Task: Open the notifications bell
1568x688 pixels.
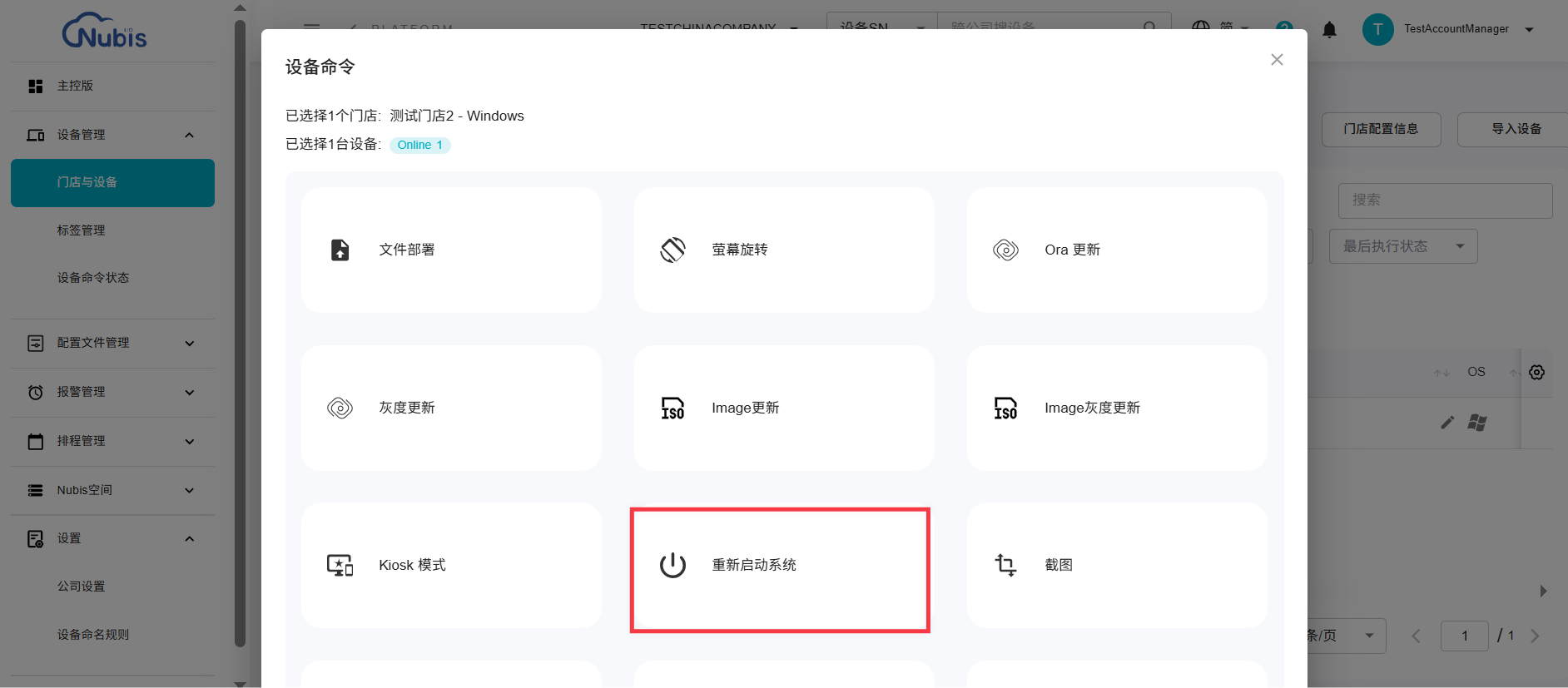Action: (x=1329, y=30)
